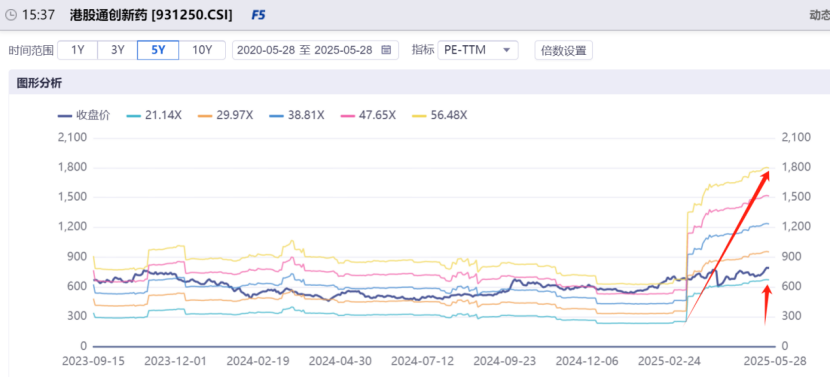Click the 动态 label at top right
Image resolution: width=831 pixels, height=378 pixels.
[x=819, y=15]
